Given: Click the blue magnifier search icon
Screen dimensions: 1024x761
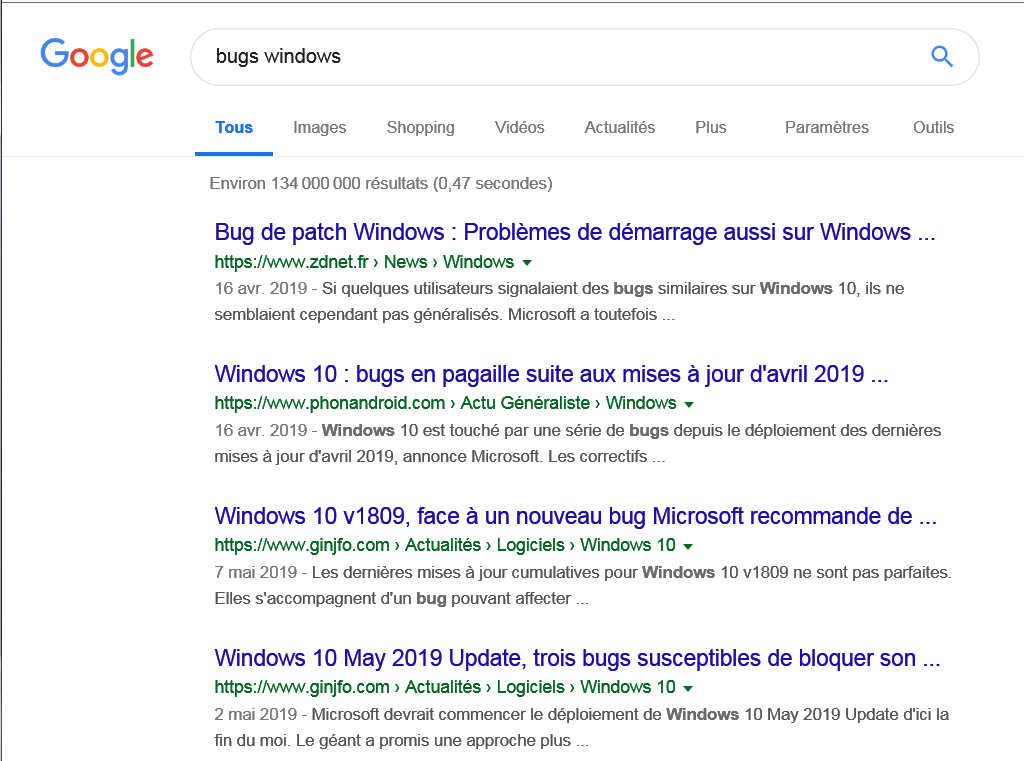Looking at the screenshot, I should 941,56.
